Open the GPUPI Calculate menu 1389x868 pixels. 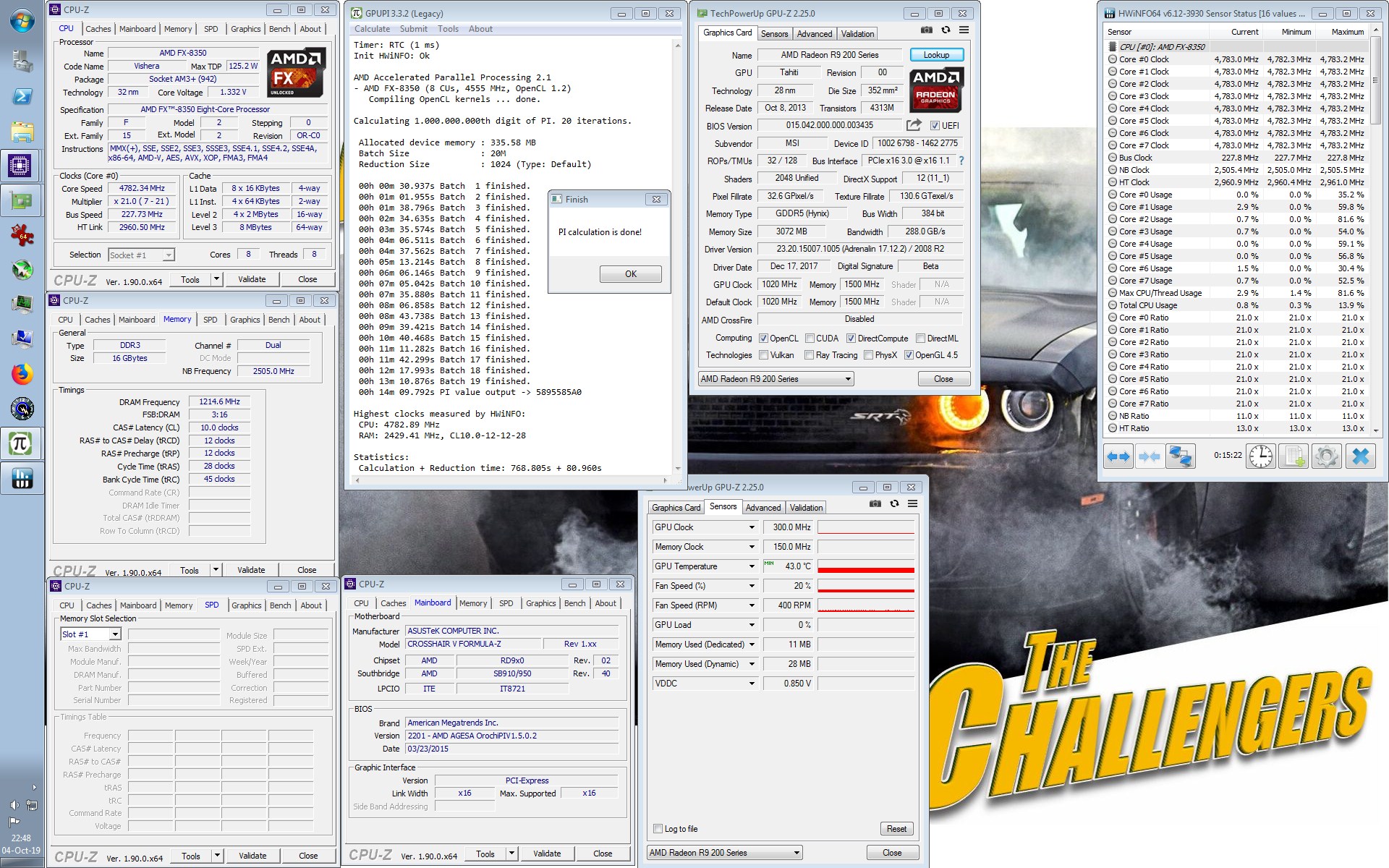[372, 29]
